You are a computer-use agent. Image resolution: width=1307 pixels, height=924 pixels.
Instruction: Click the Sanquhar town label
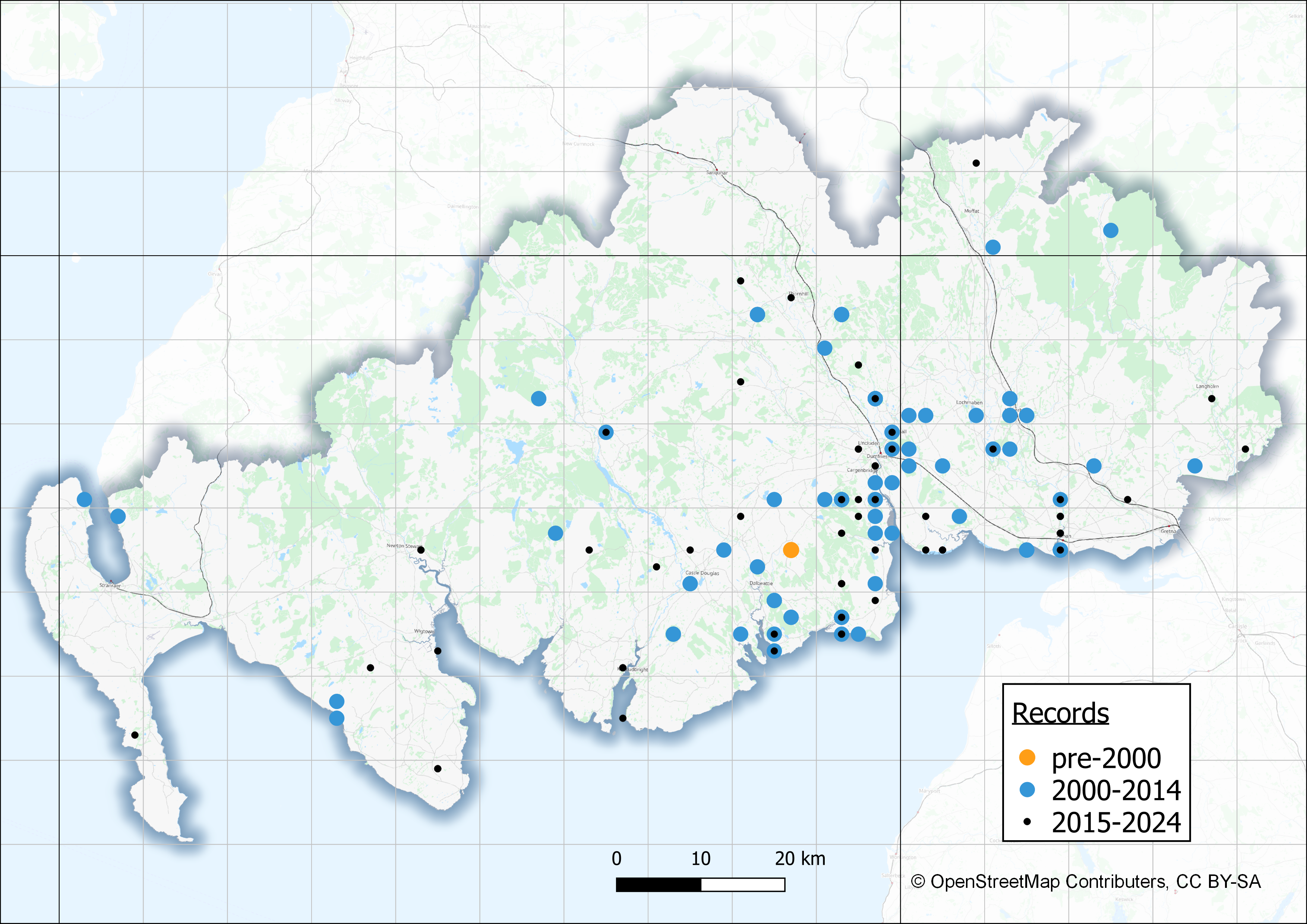[717, 173]
